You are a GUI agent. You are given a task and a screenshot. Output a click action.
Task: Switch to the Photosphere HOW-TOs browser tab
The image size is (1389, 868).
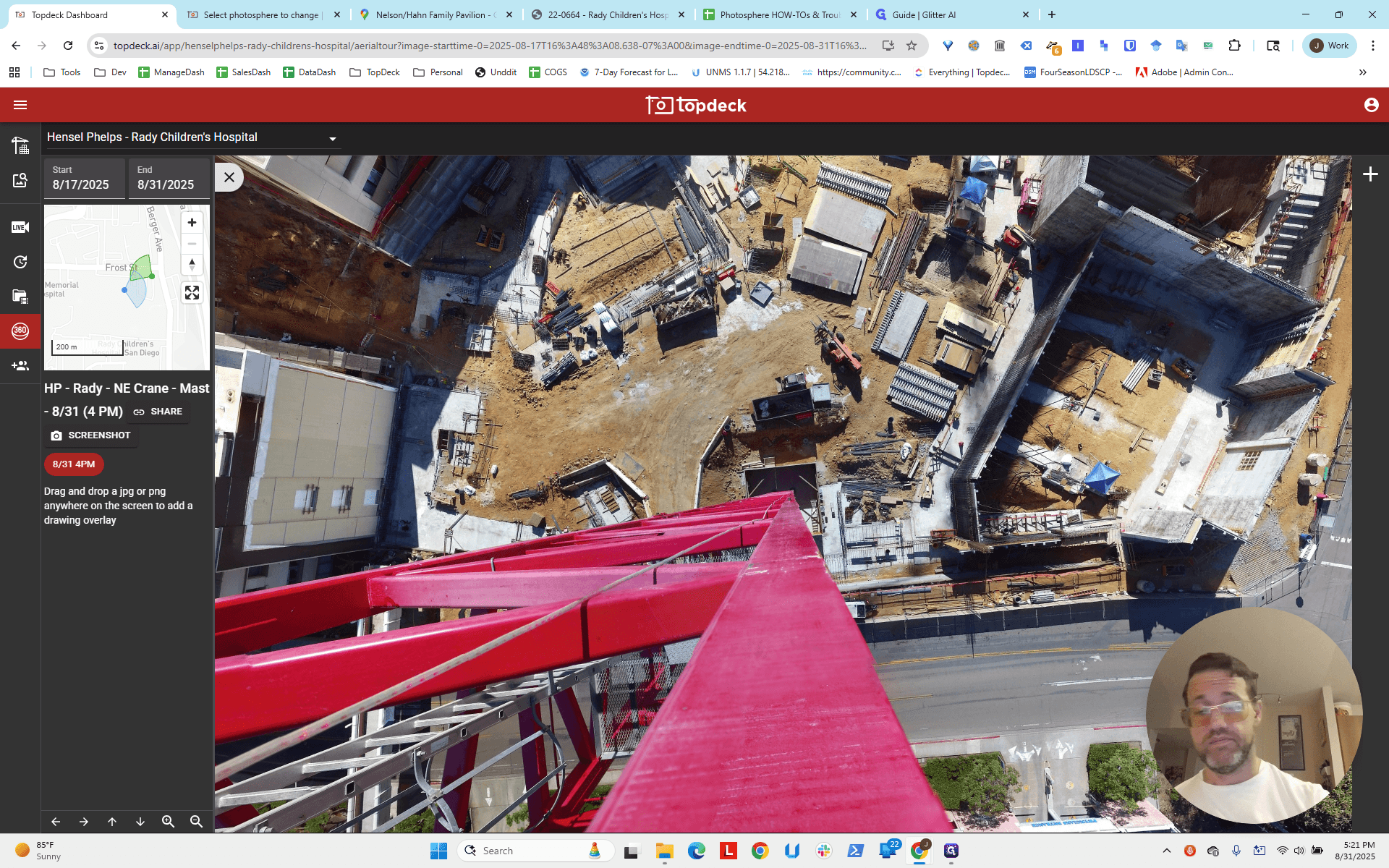779,14
